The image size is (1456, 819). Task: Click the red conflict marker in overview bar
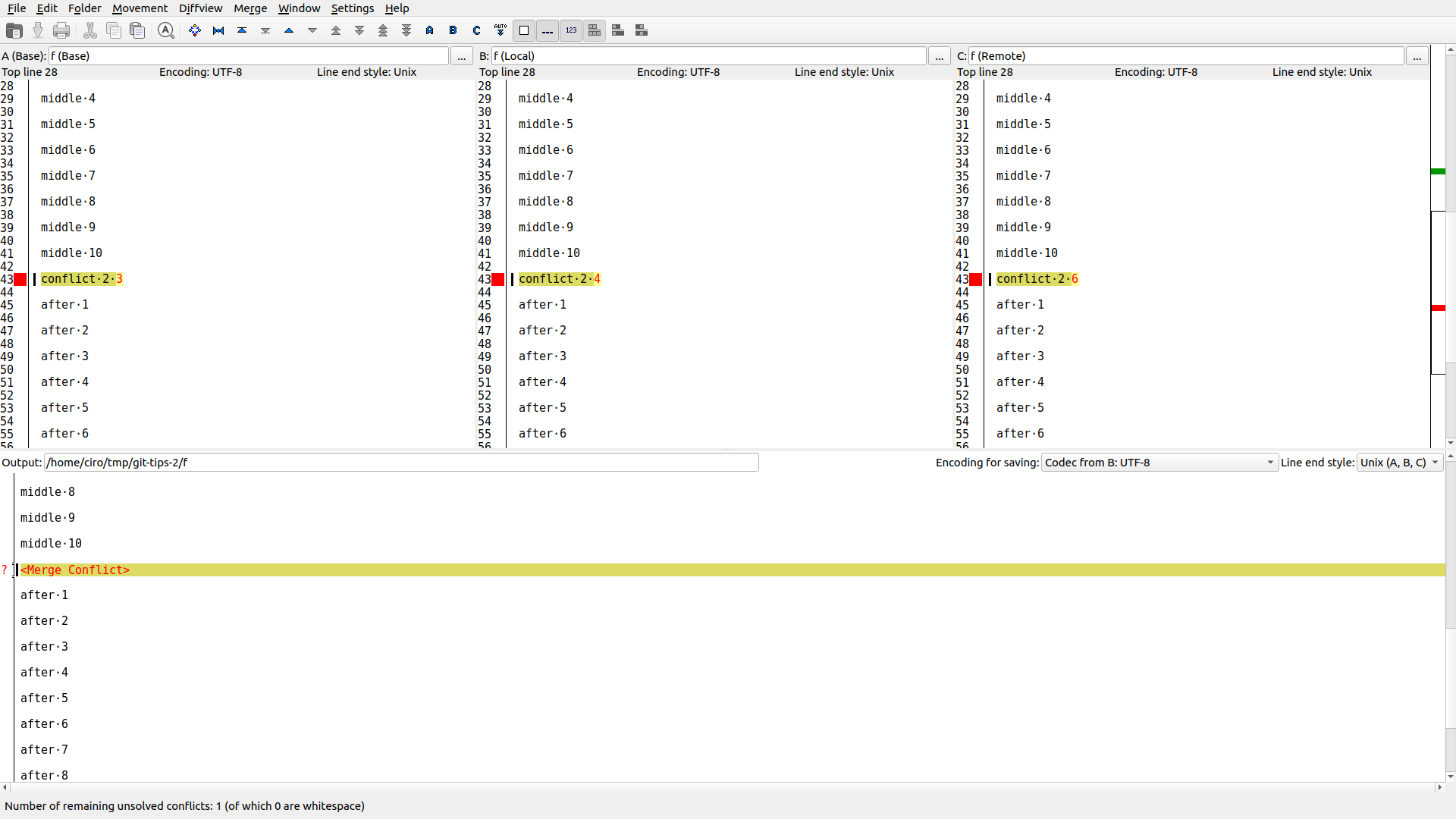[1438, 308]
